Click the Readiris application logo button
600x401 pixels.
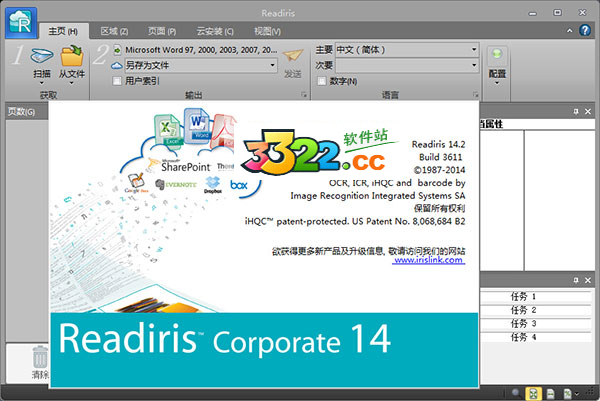point(21,23)
